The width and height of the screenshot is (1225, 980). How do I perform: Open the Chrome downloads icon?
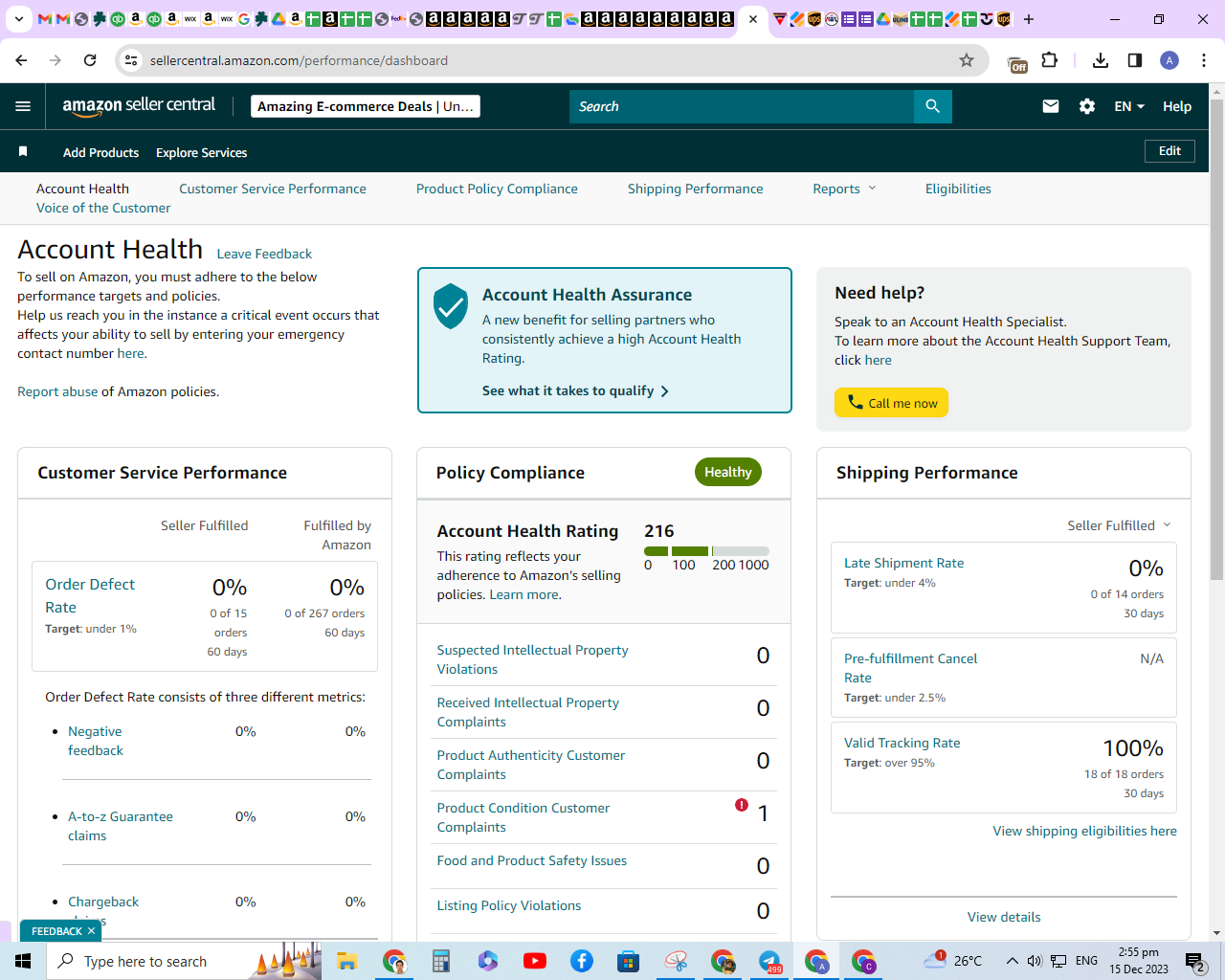click(x=1101, y=60)
